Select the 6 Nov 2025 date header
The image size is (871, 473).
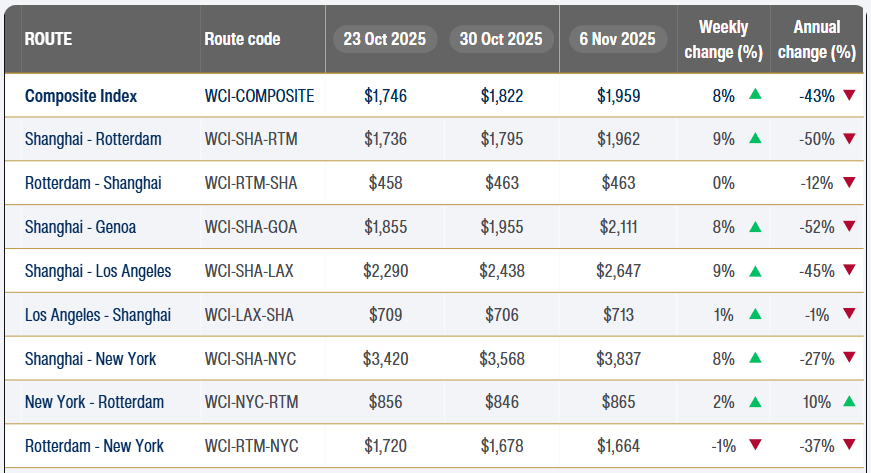[x=617, y=39]
